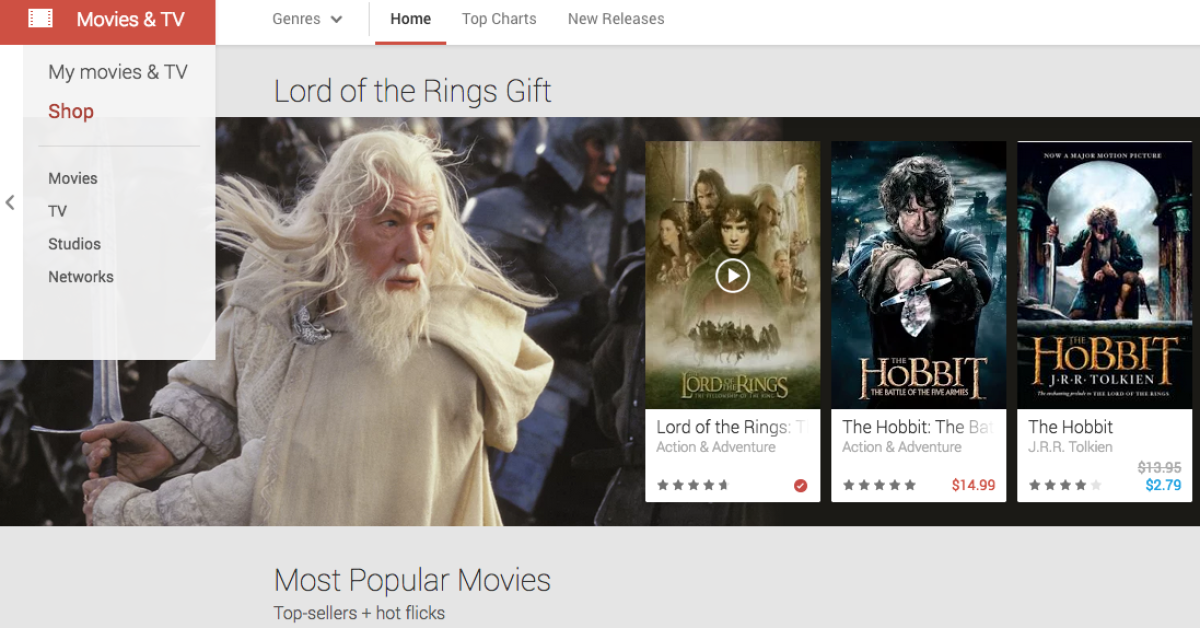The image size is (1200, 628).
Task: Click star rating on The Hobbit movie card
Action: (x=879, y=485)
